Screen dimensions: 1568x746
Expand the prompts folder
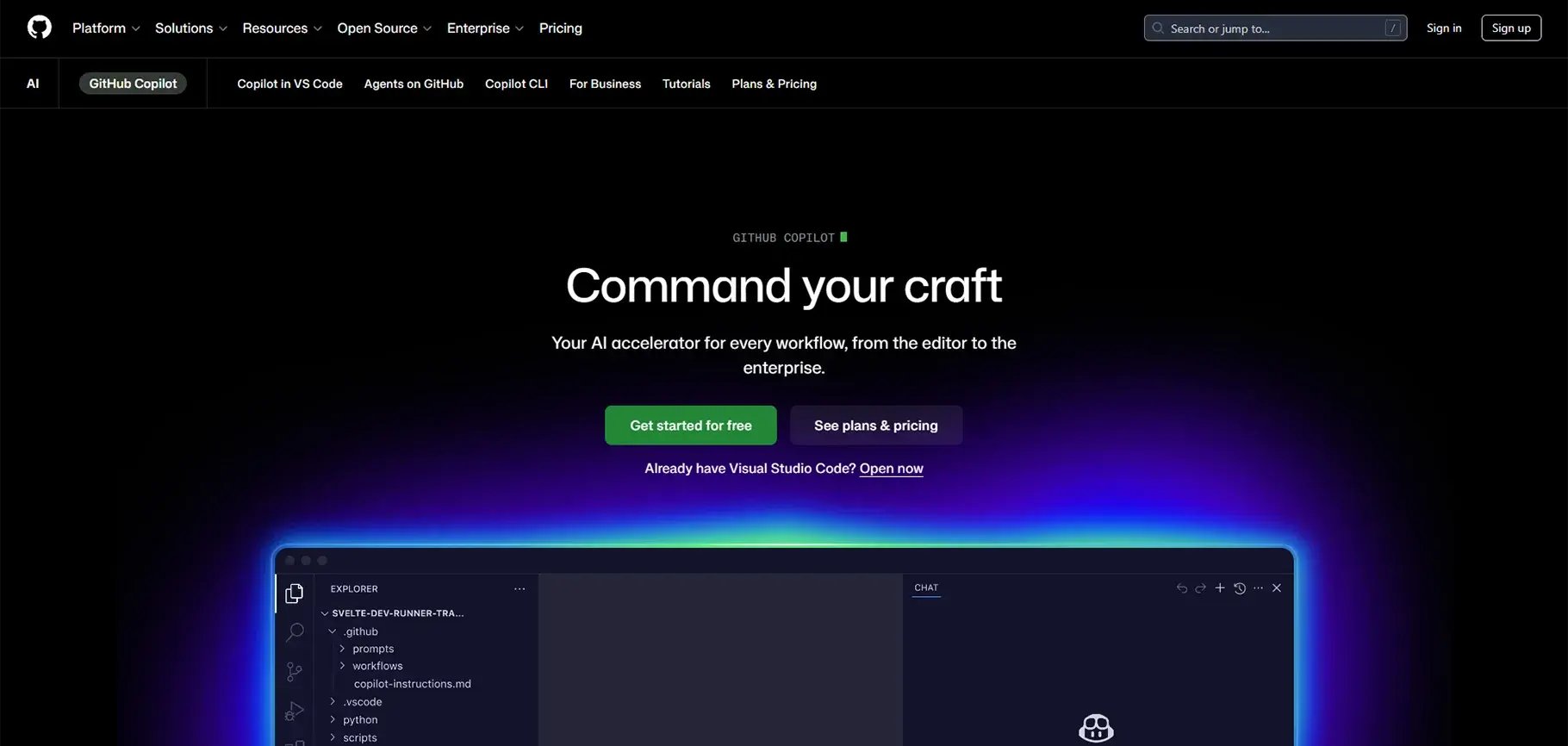pos(342,649)
